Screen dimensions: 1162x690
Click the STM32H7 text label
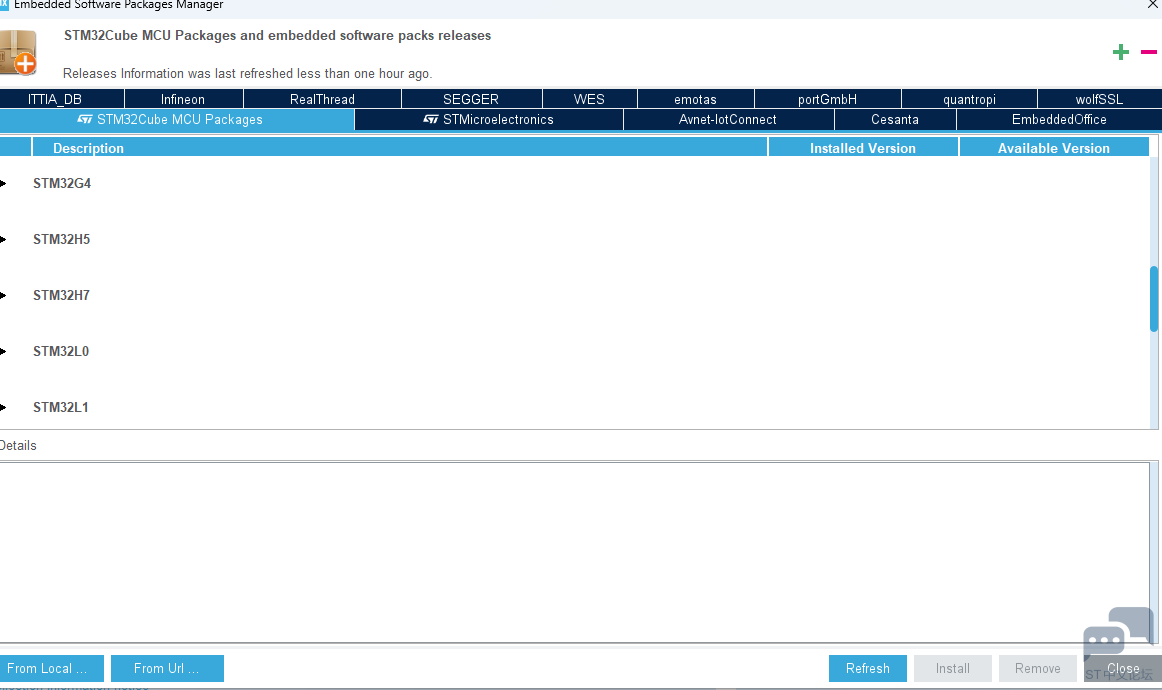tap(62, 296)
